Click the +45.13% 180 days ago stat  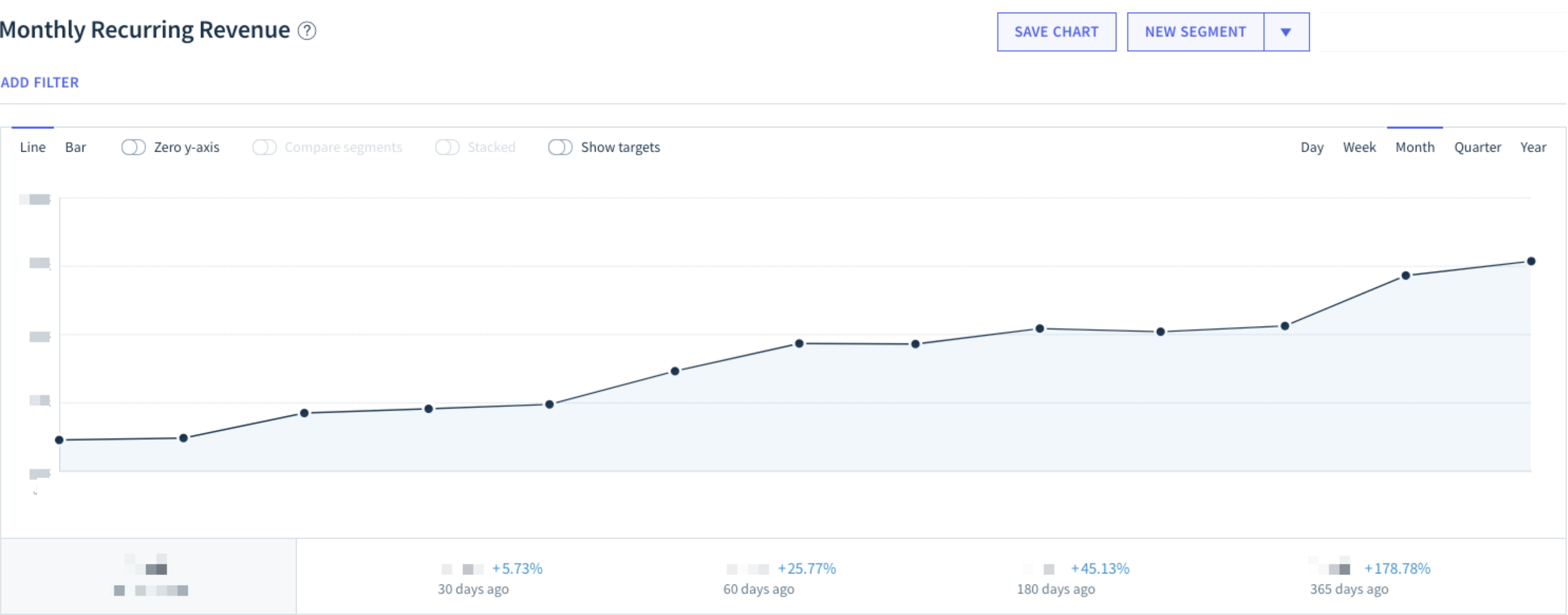[1099, 569]
